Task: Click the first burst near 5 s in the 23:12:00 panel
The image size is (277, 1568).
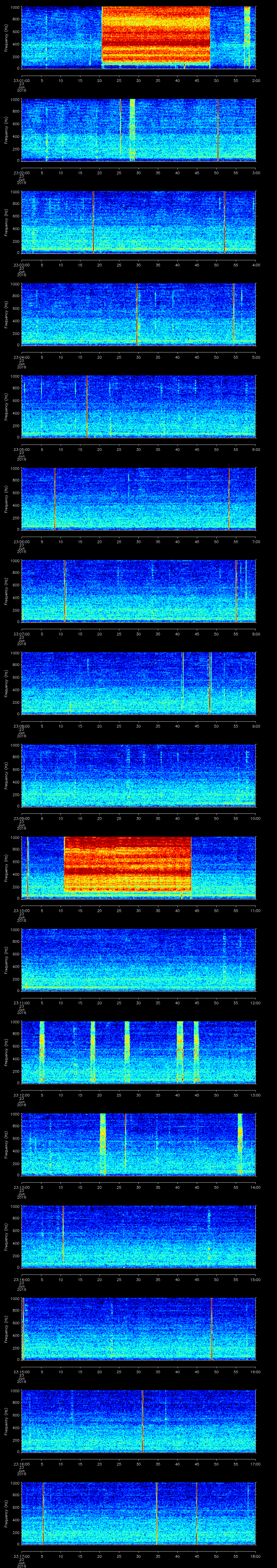Action: click(x=42, y=1051)
